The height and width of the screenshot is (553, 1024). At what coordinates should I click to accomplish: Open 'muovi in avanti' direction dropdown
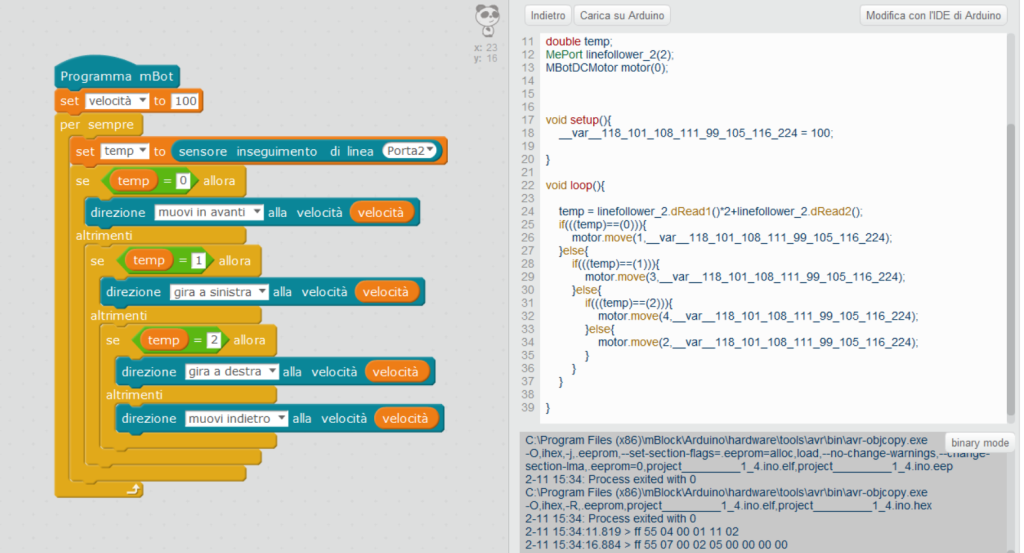tap(208, 212)
